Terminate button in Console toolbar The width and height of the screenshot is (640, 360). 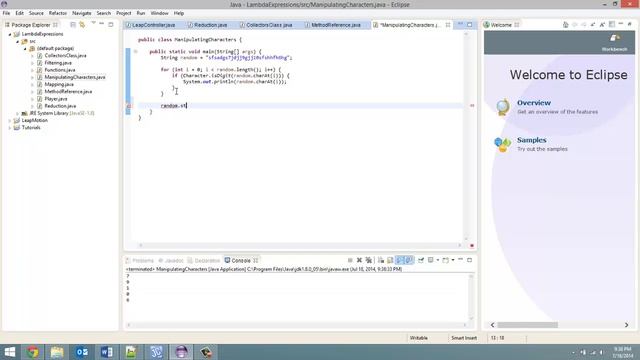tap(350, 260)
